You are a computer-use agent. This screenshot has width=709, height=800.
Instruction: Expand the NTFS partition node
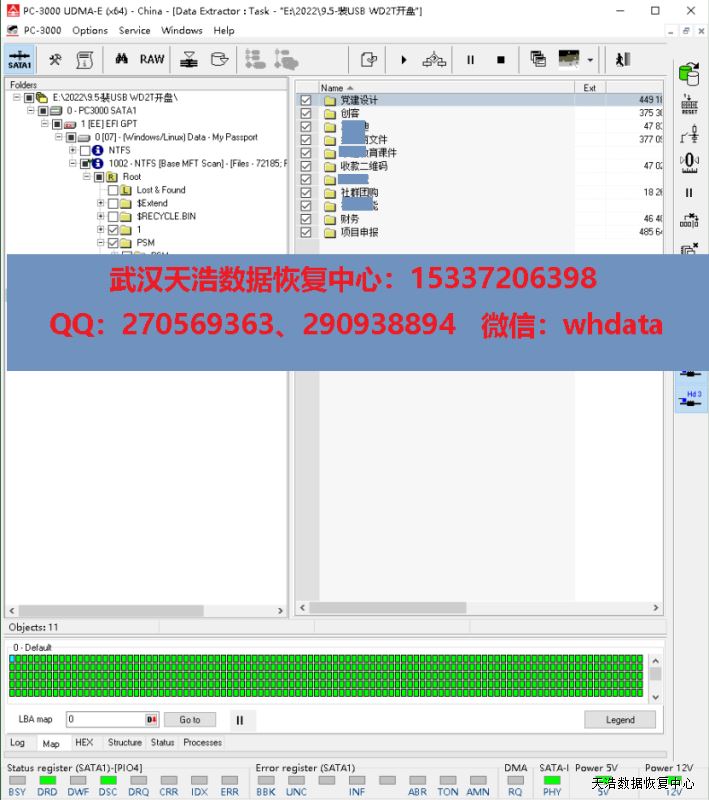pos(73,150)
